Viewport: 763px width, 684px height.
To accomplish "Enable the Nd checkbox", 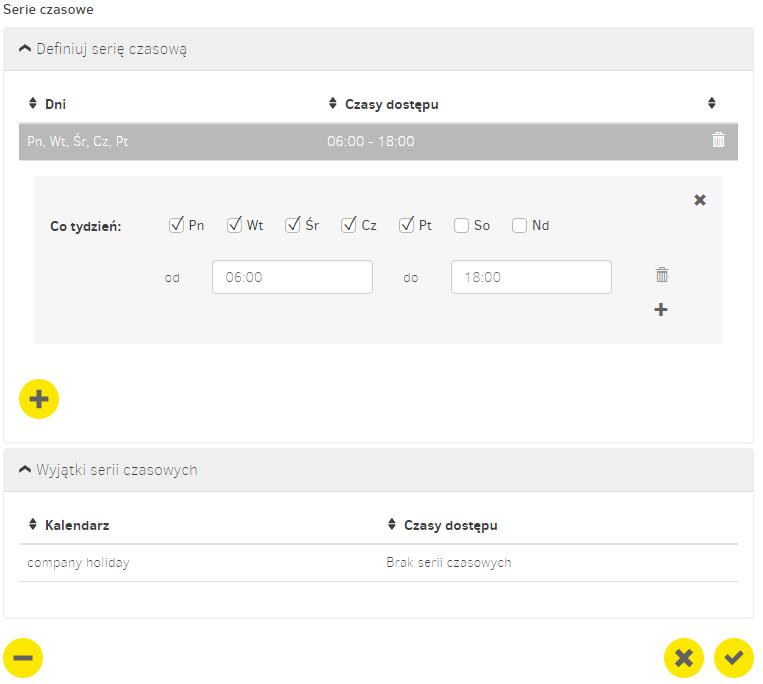I will pyautogui.click(x=519, y=225).
